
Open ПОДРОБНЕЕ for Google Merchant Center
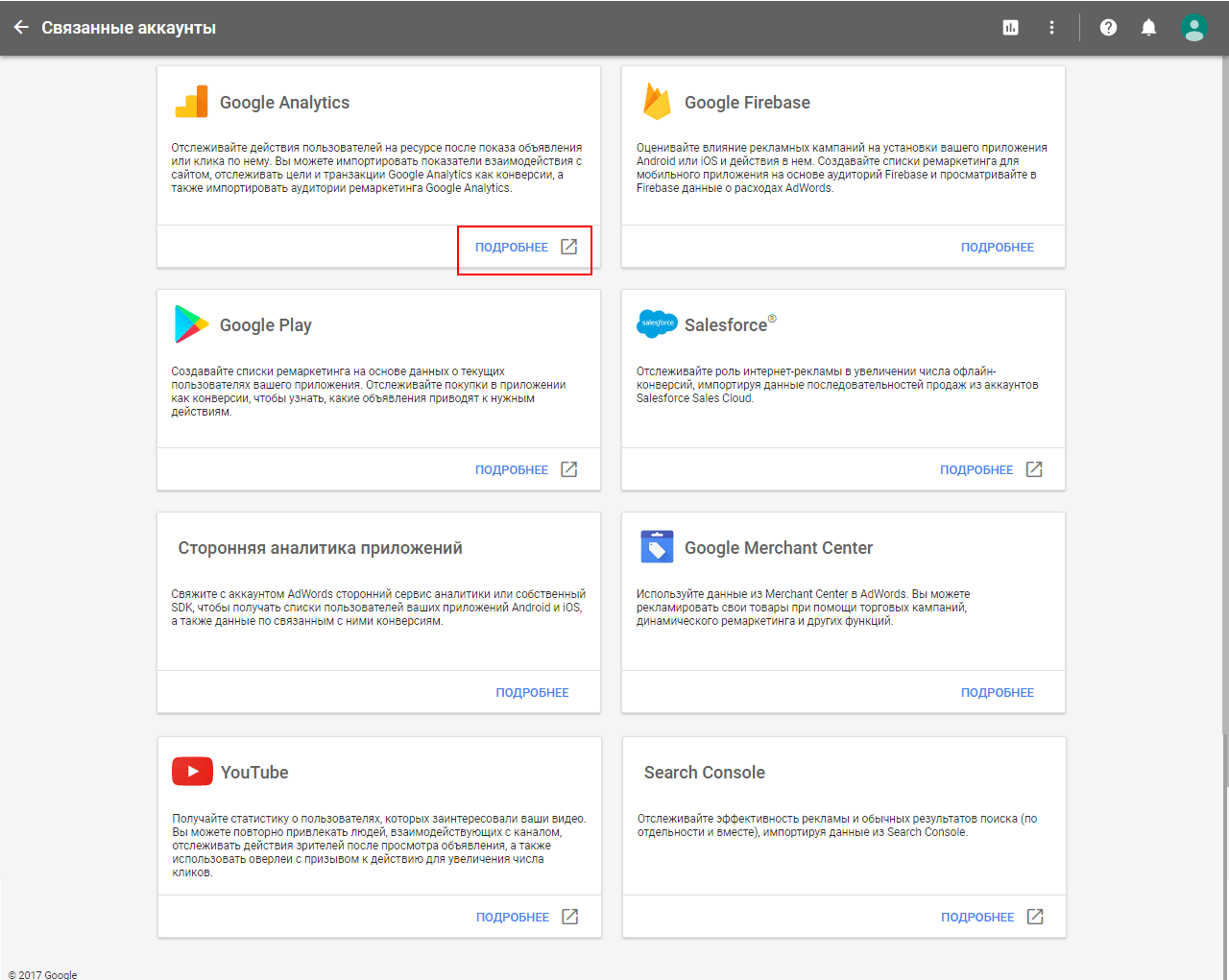click(998, 693)
